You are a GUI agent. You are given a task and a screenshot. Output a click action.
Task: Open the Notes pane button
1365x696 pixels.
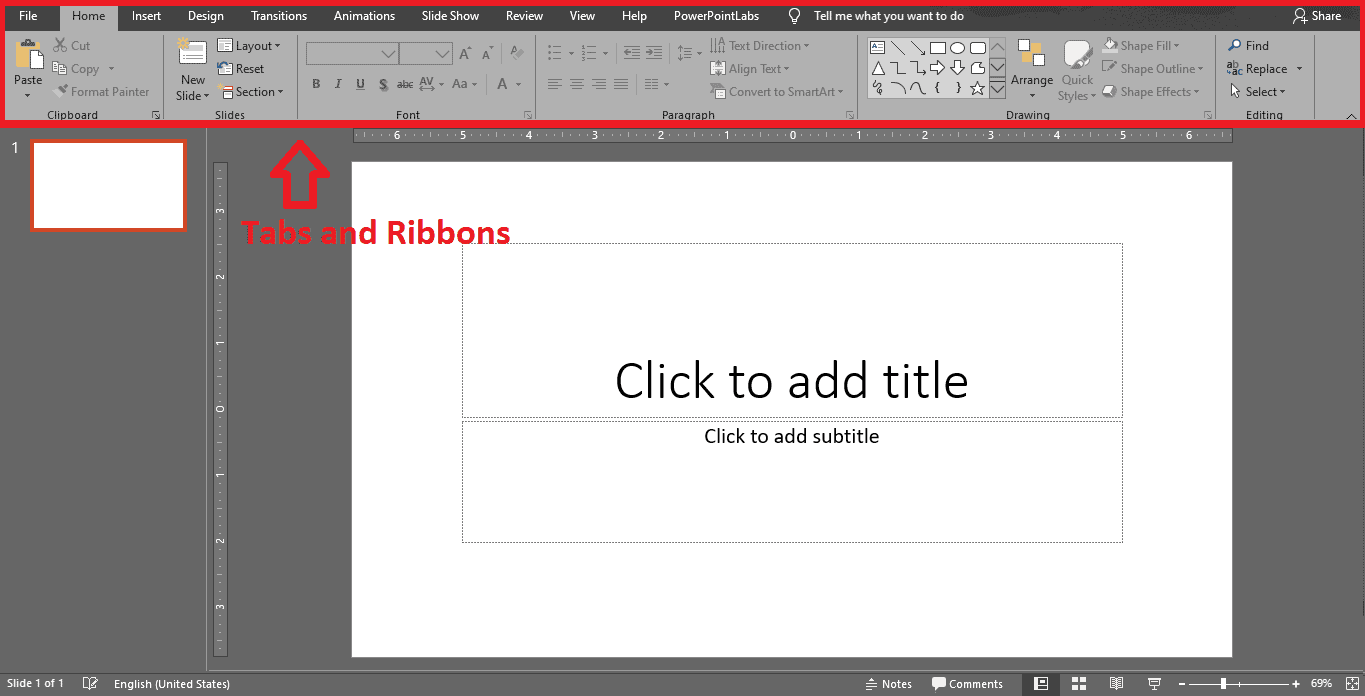(889, 684)
